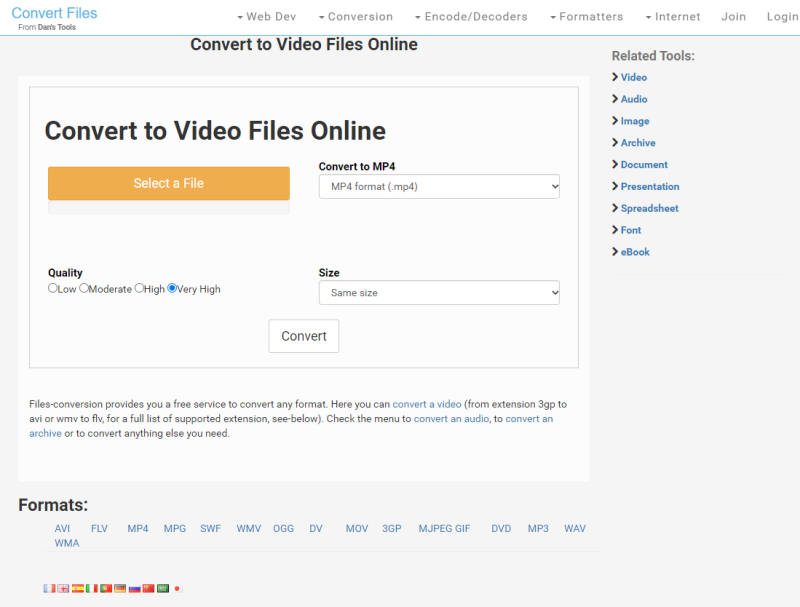Expand the Conversion menu

356,17
